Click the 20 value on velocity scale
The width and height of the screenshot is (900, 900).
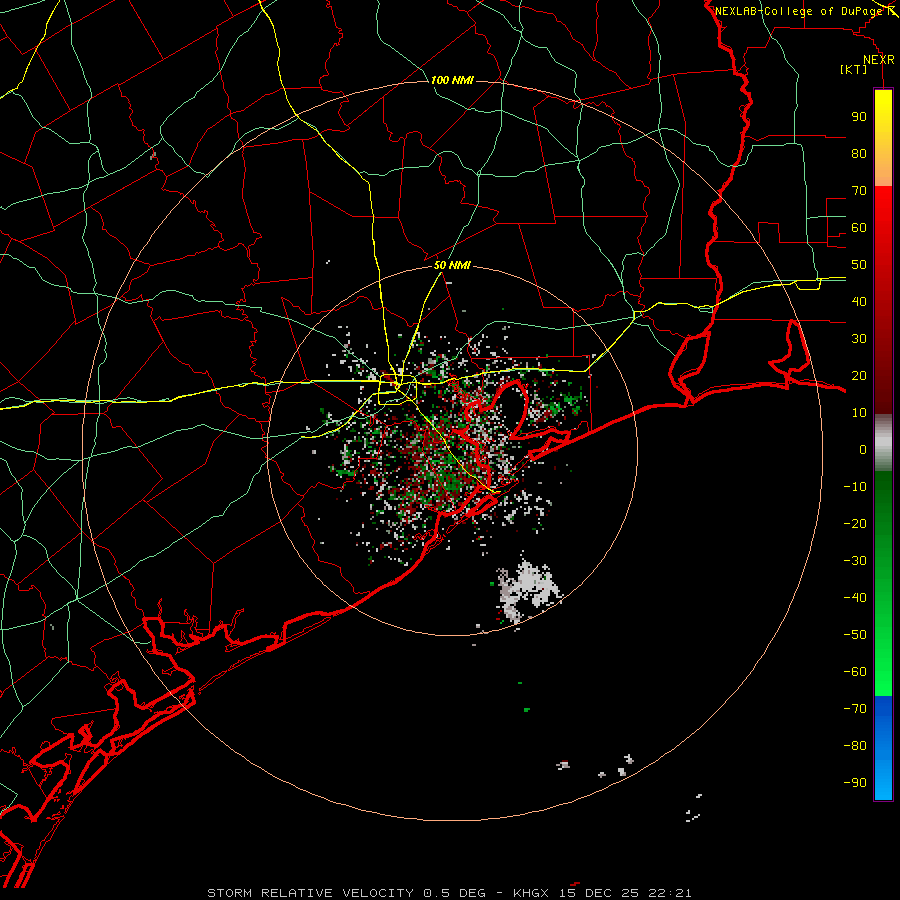tap(859, 375)
